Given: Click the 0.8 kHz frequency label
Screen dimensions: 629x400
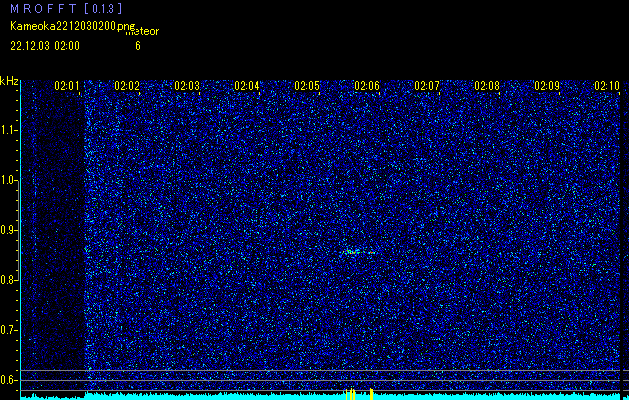Looking at the screenshot, I should [x=8, y=280].
